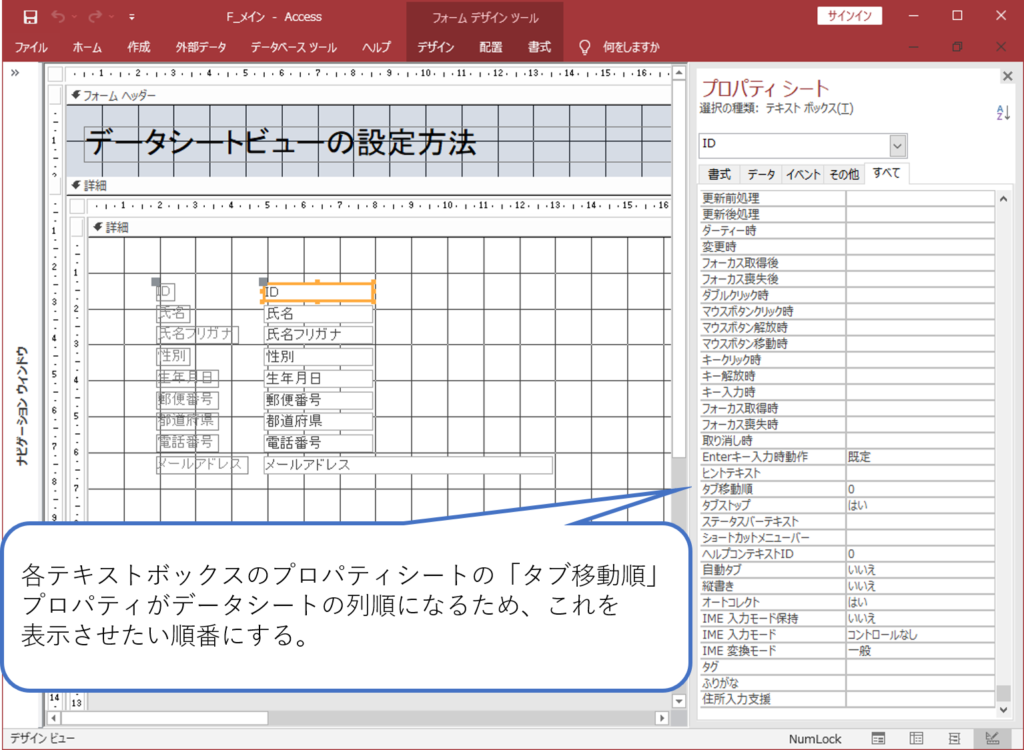Open the Customize Quick Access Toolbar dropdown
This screenshot has width=1024, height=750.
tap(132, 17)
